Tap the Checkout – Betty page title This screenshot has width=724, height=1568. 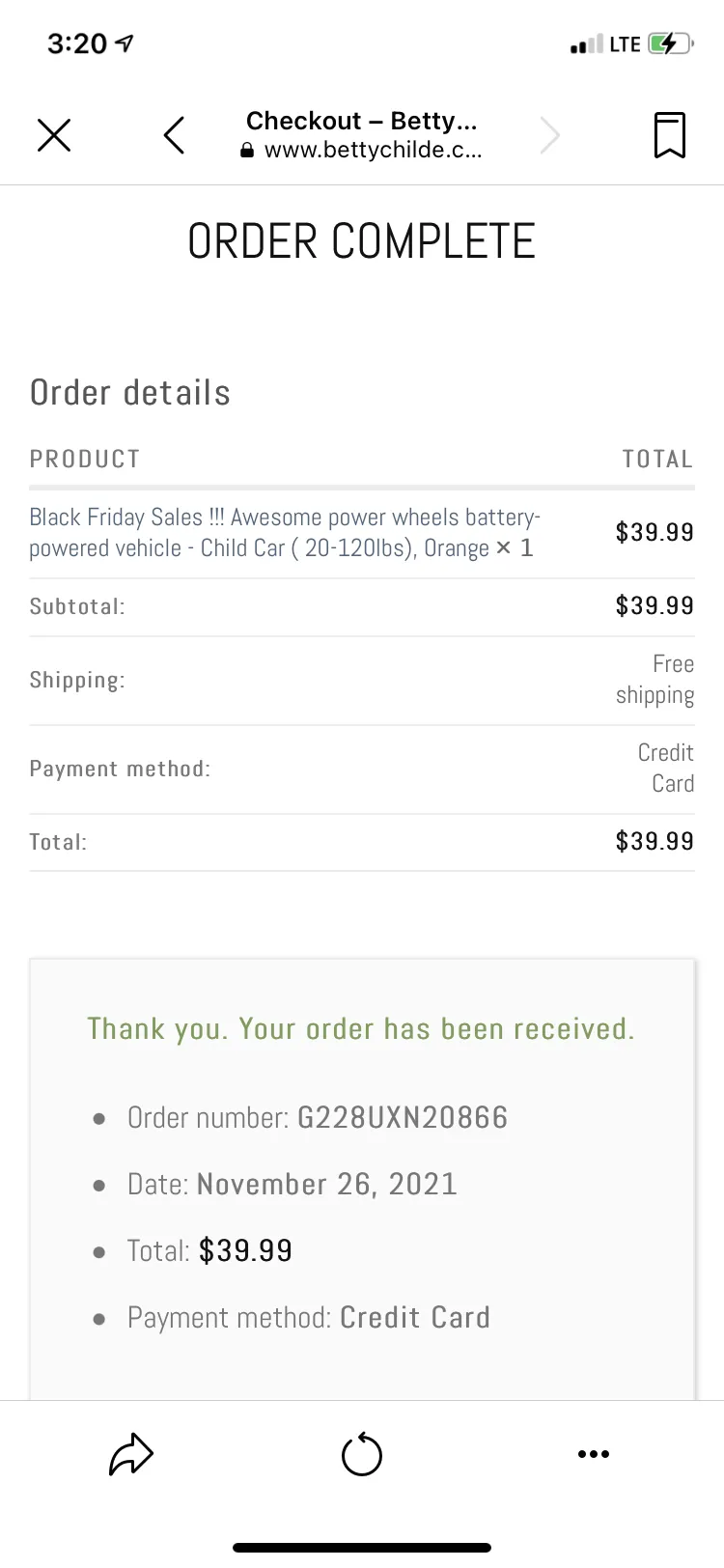pos(362,121)
